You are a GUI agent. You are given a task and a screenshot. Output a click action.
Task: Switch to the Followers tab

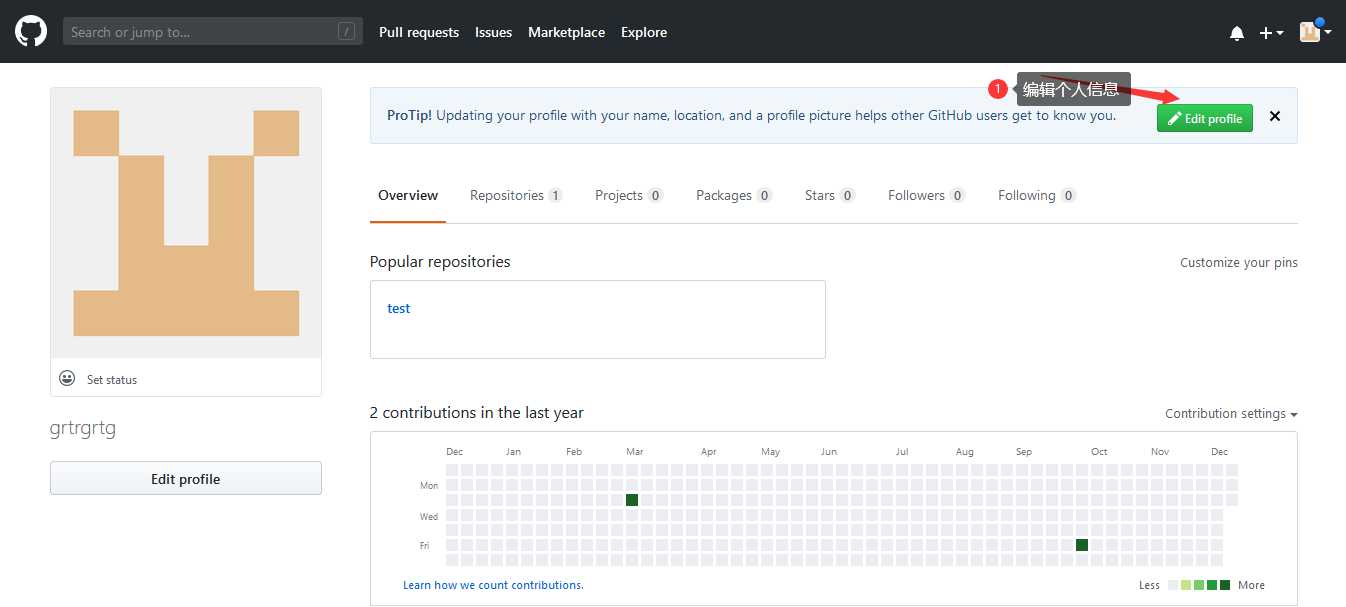click(926, 195)
